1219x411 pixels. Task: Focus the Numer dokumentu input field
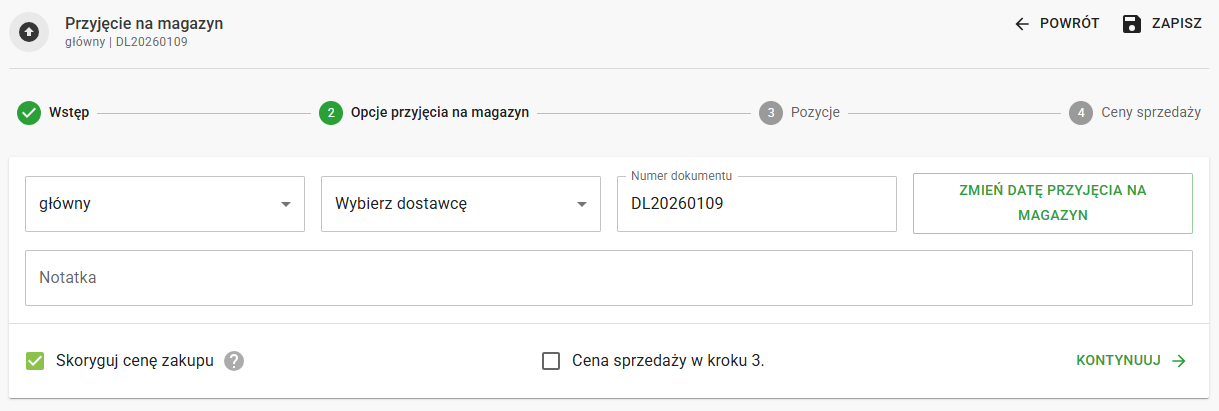pyautogui.click(x=756, y=204)
